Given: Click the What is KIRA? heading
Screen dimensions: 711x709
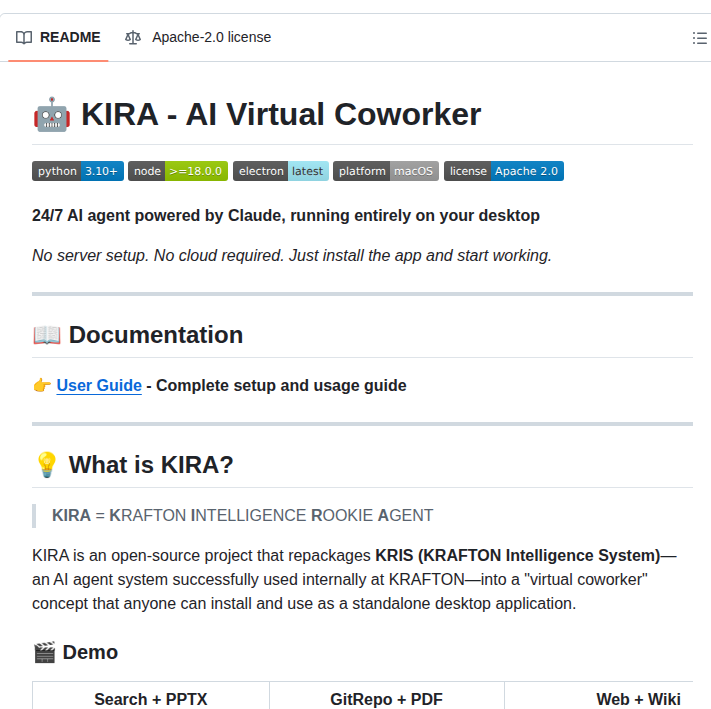Looking at the screenshot, I should [151, 465].
